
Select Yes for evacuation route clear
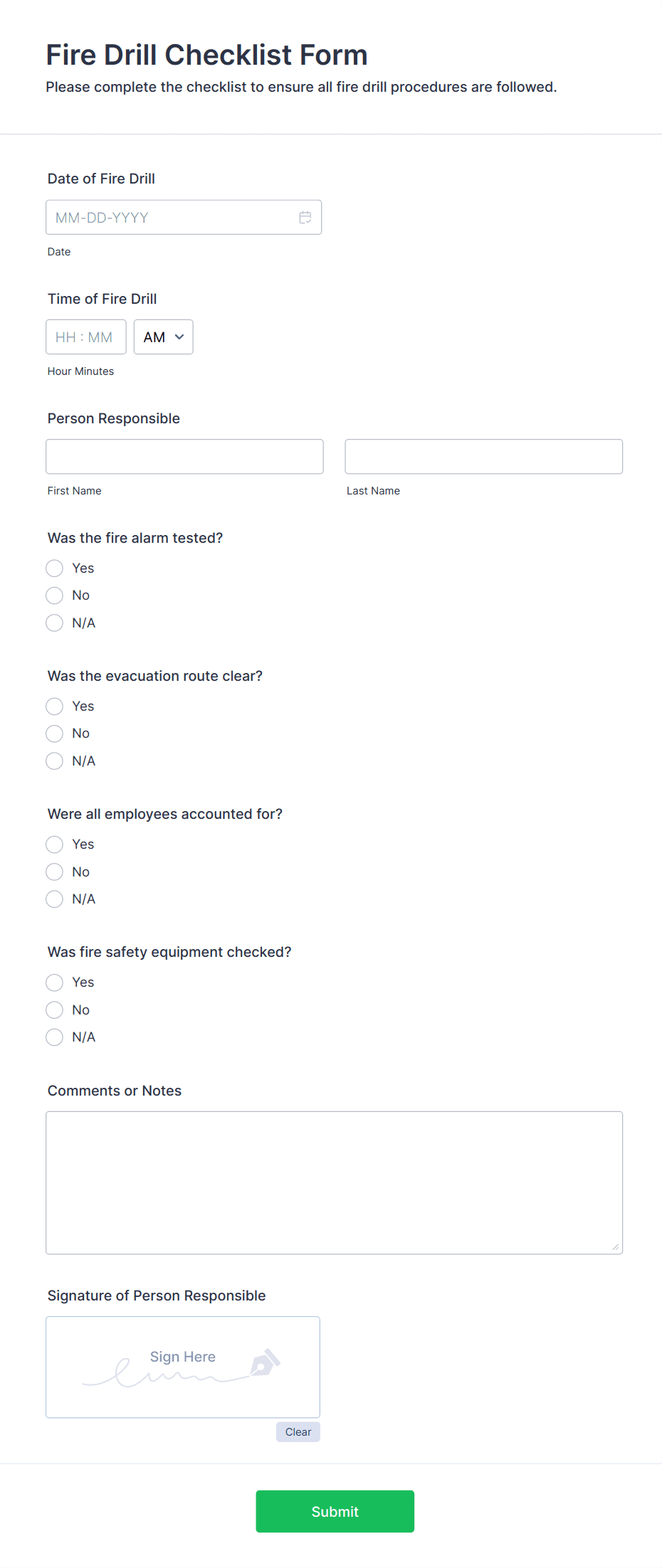click(55, 706)
